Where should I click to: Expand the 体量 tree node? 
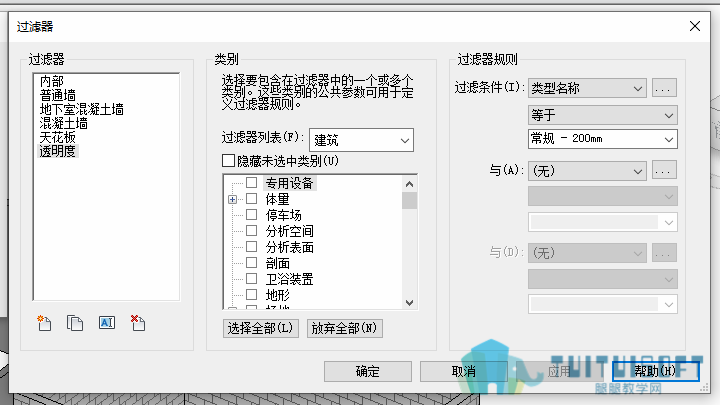[232, 199]
